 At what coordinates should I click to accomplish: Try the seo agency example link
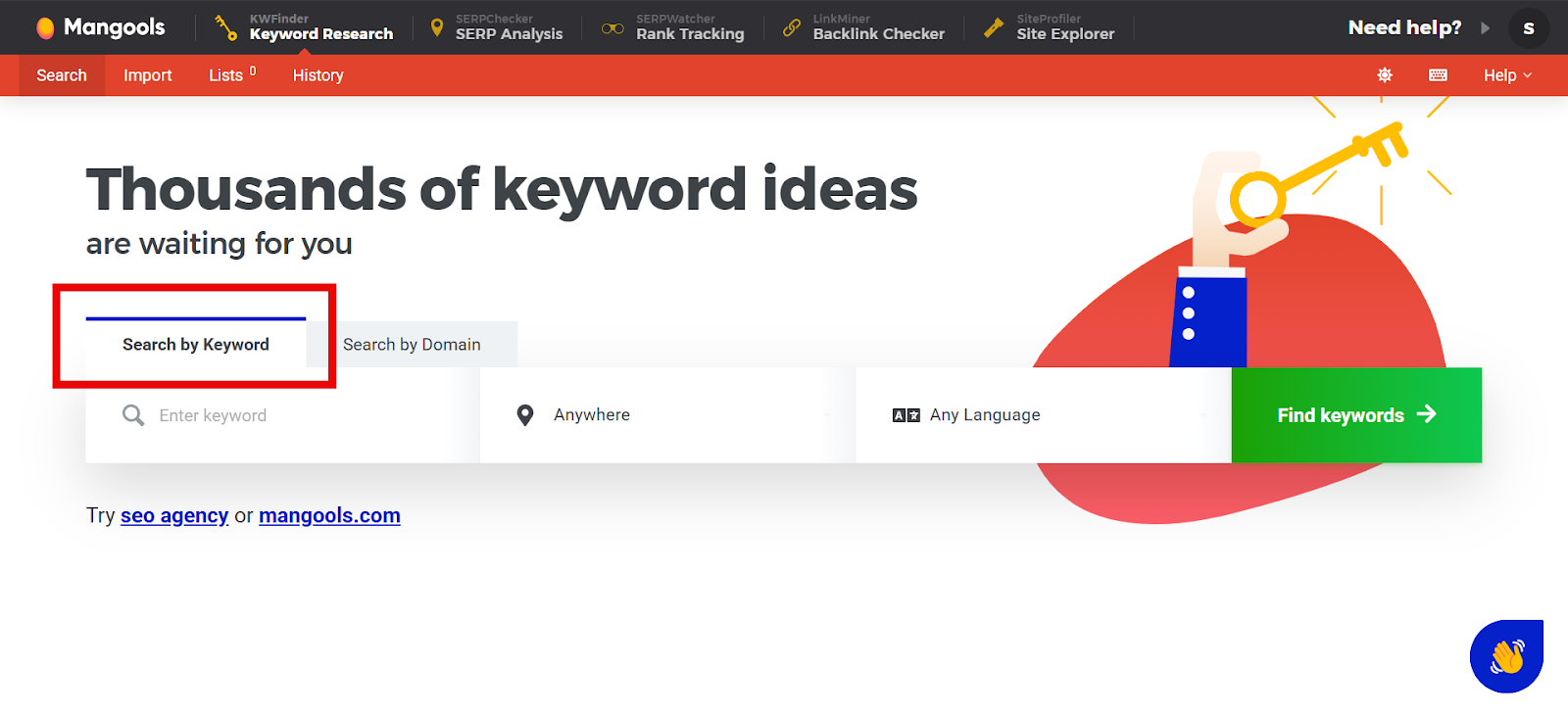(174, 515)
